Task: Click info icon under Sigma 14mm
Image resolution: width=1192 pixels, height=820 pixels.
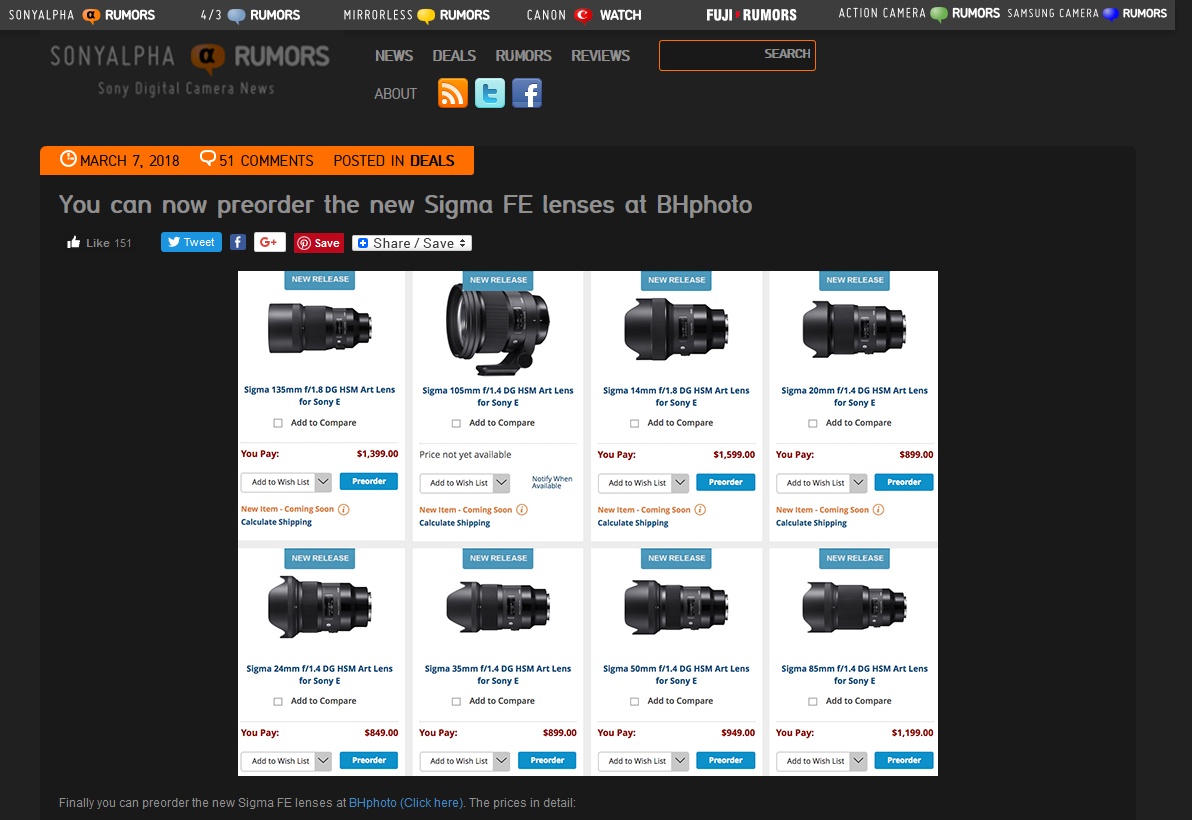Action: (x=700, y=510)
